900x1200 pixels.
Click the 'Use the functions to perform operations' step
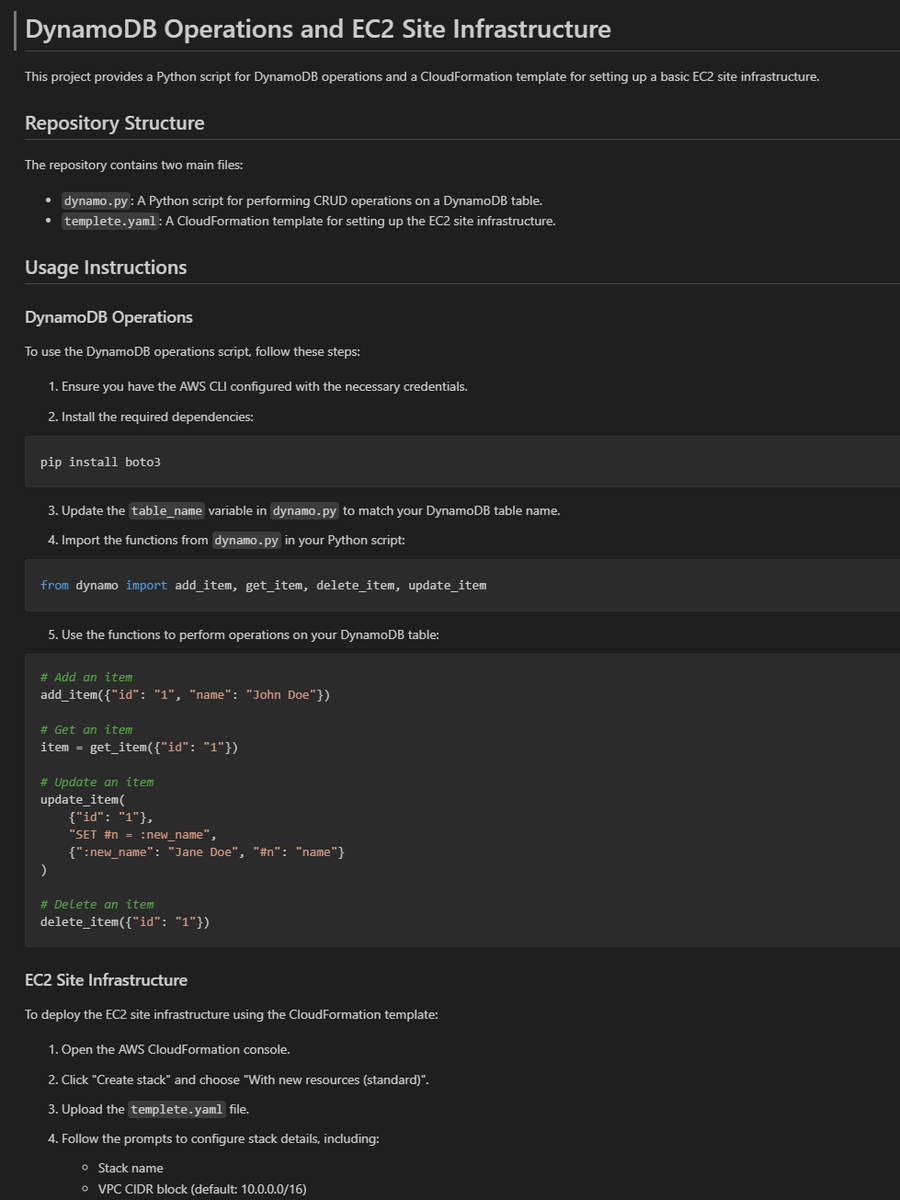(x=250, y=635)
